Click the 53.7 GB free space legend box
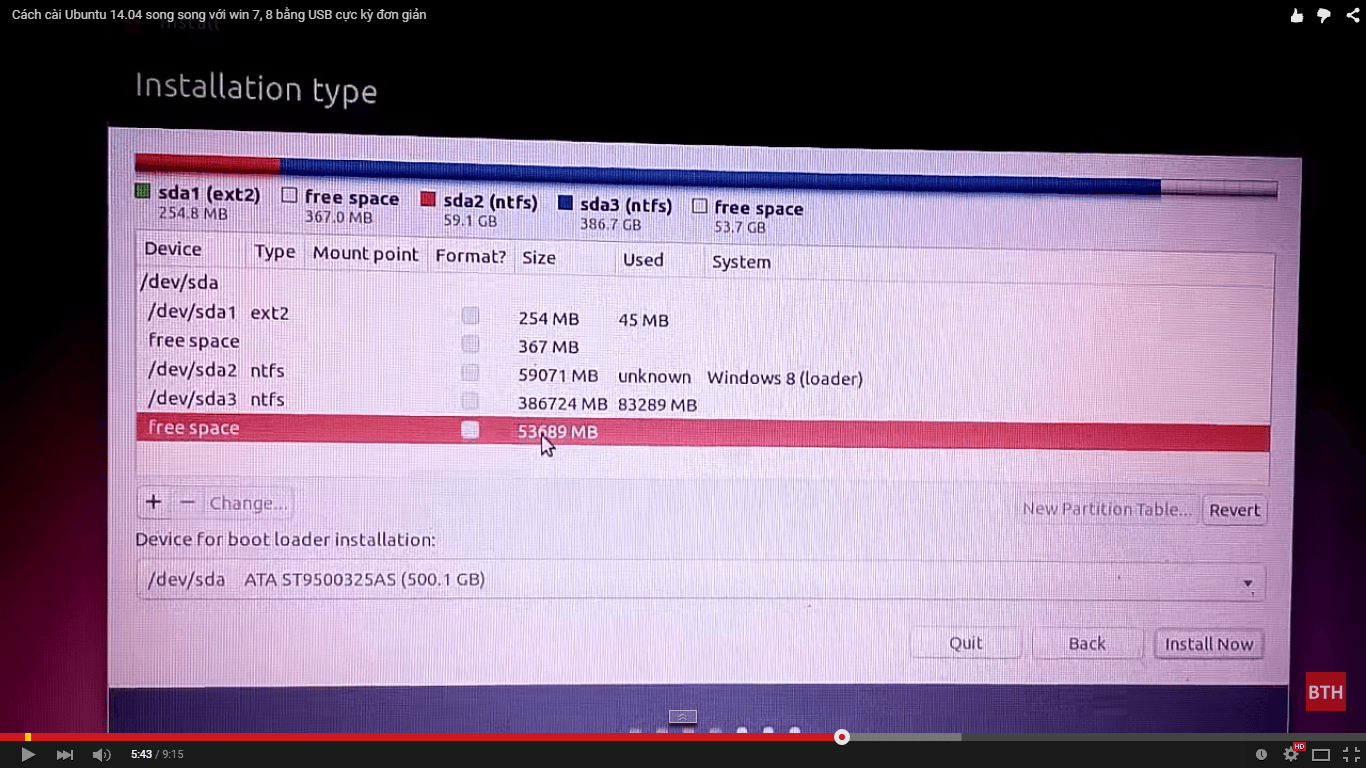Image resolution: width=1366 pixels, height=768 pixels. 700,206
